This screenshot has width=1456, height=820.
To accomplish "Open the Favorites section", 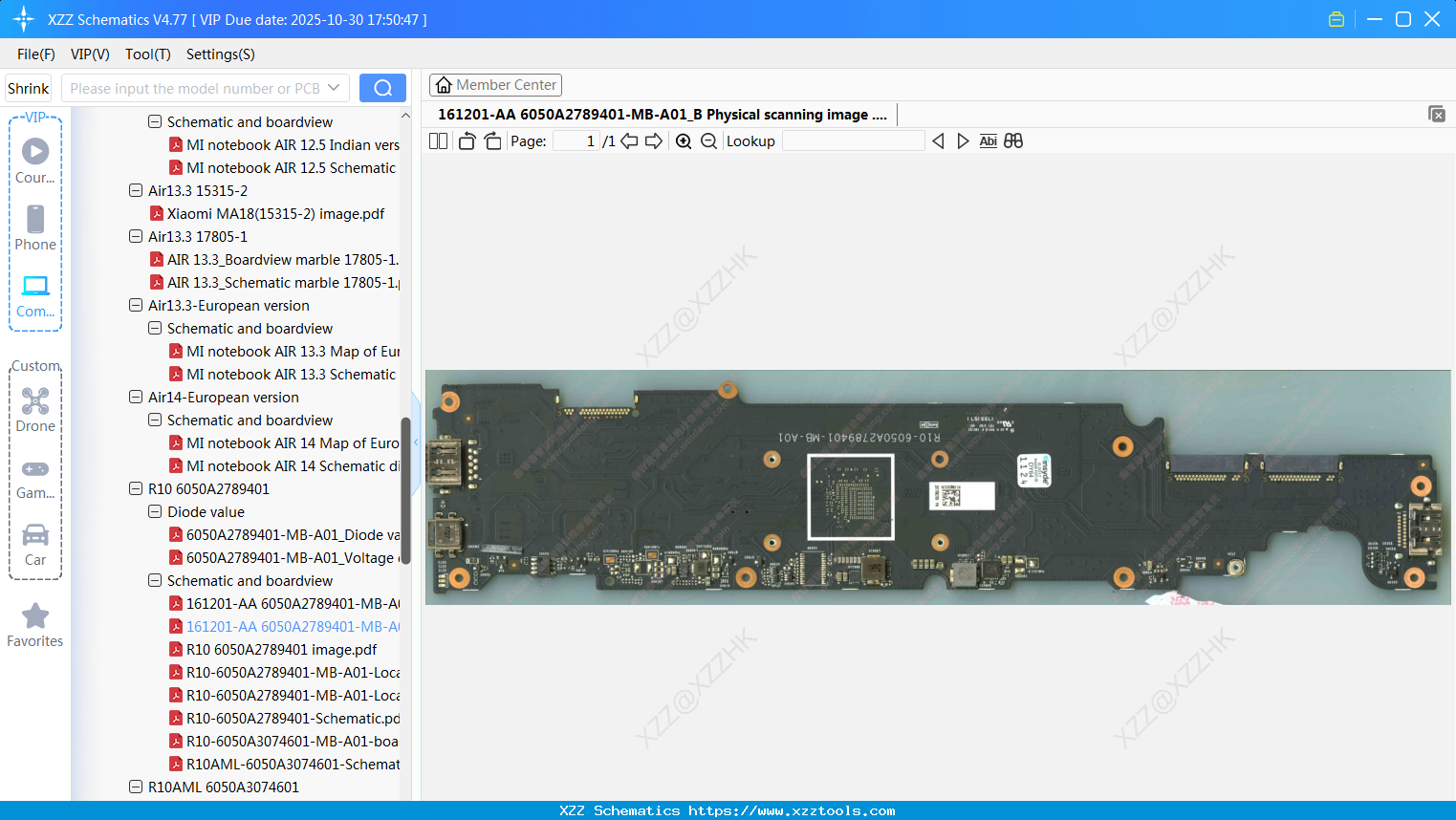I will [35, 626].
